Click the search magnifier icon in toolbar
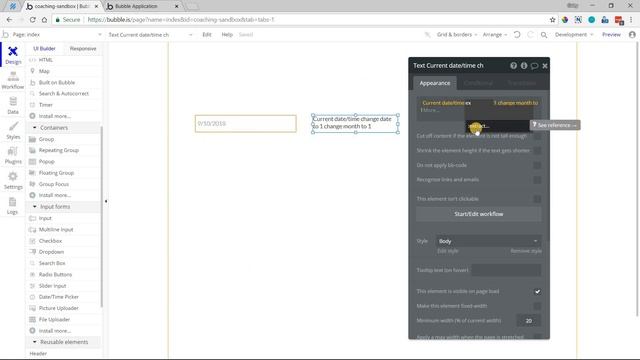This screenshot has width=640, height=360. tap(544, 35)
